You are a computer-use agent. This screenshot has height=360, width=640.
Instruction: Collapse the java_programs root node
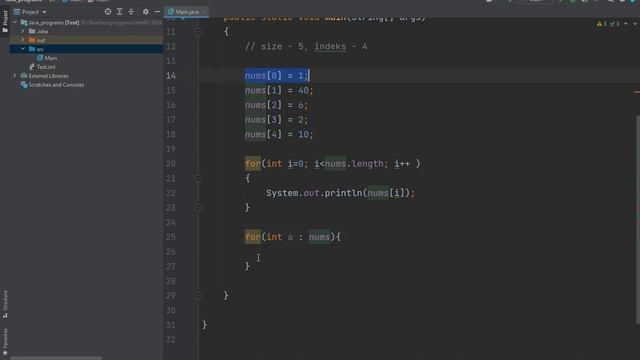(16, 22)
